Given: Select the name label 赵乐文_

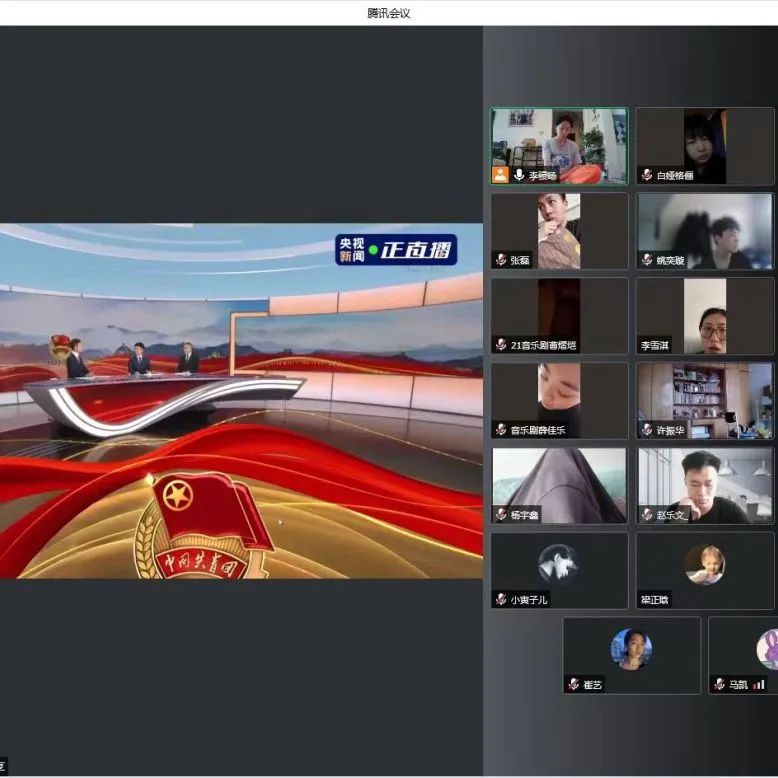Looking at the screenshot, I should click(x=672, y=515).
